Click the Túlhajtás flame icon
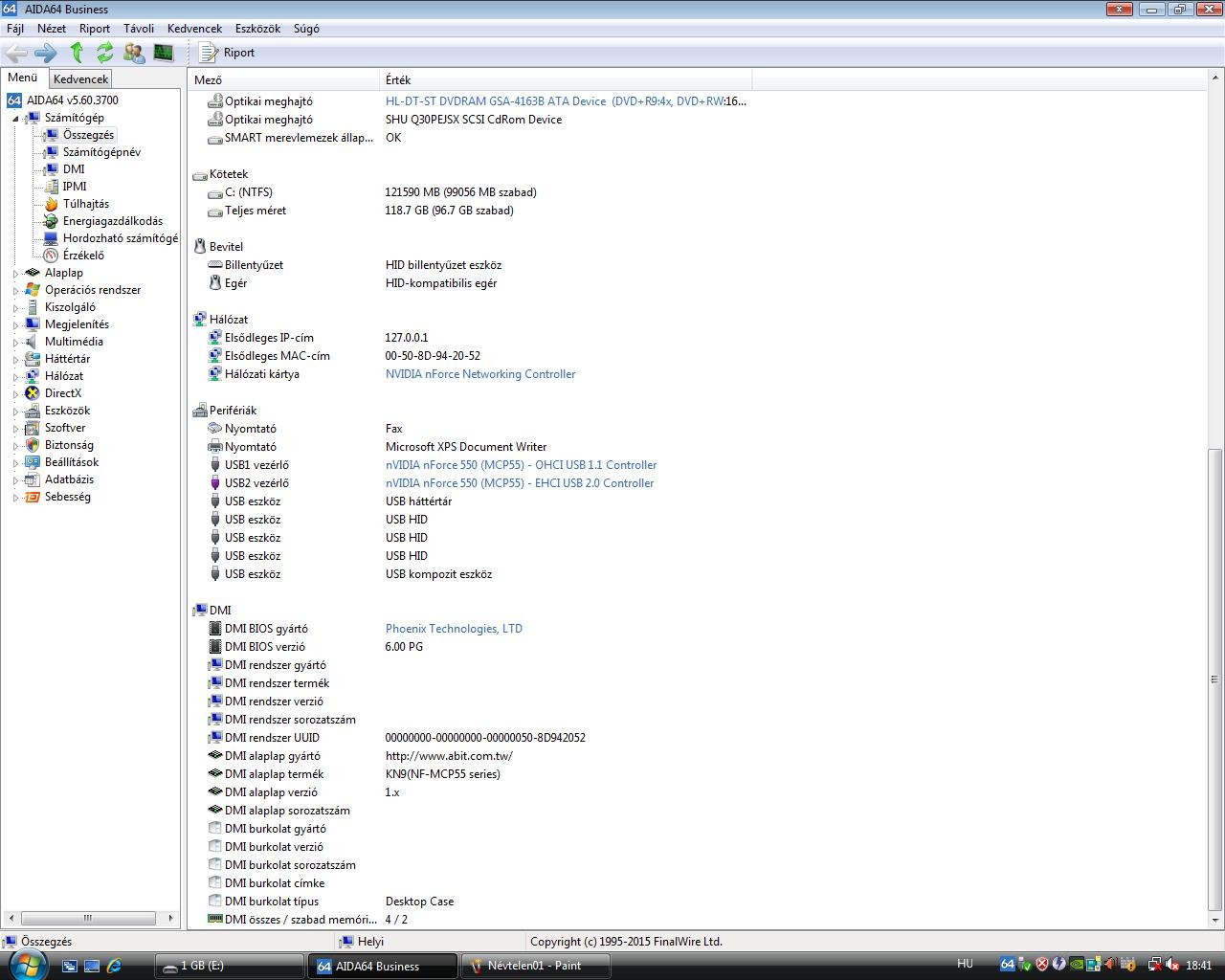1225x980 pixels. click(51, 204)
